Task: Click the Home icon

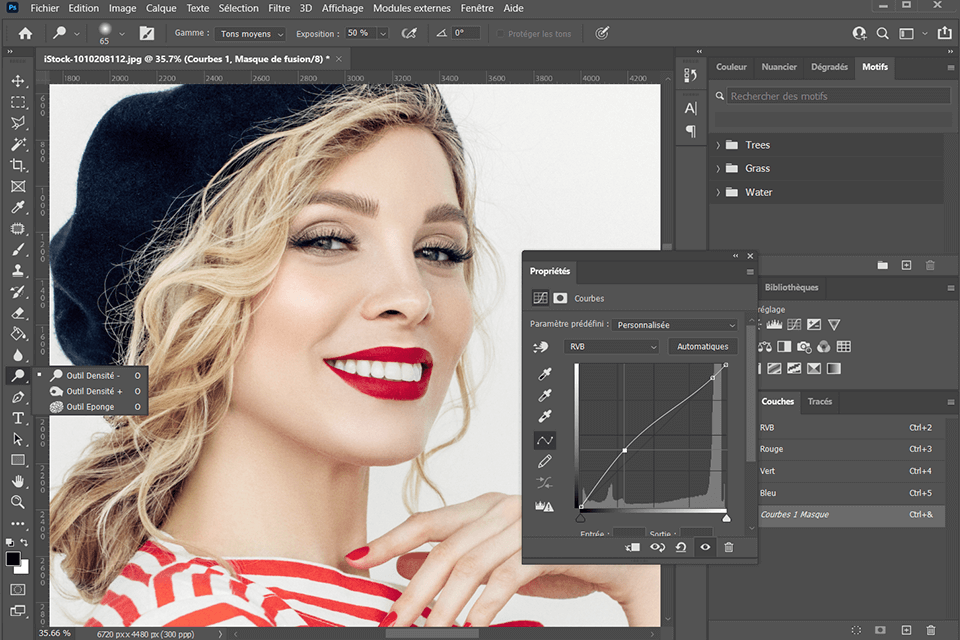Action: pos(25,33)
